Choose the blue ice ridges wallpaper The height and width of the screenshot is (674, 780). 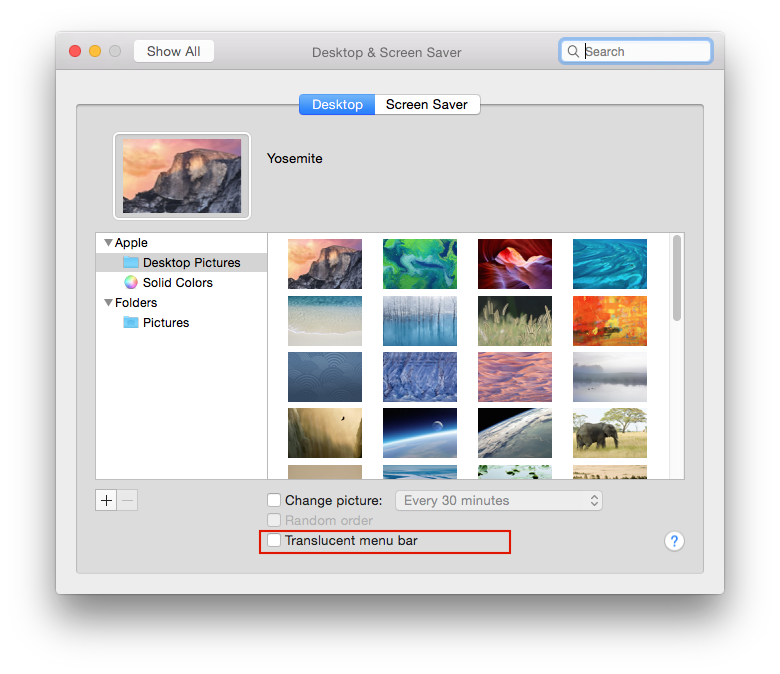(x=420, y=377)
